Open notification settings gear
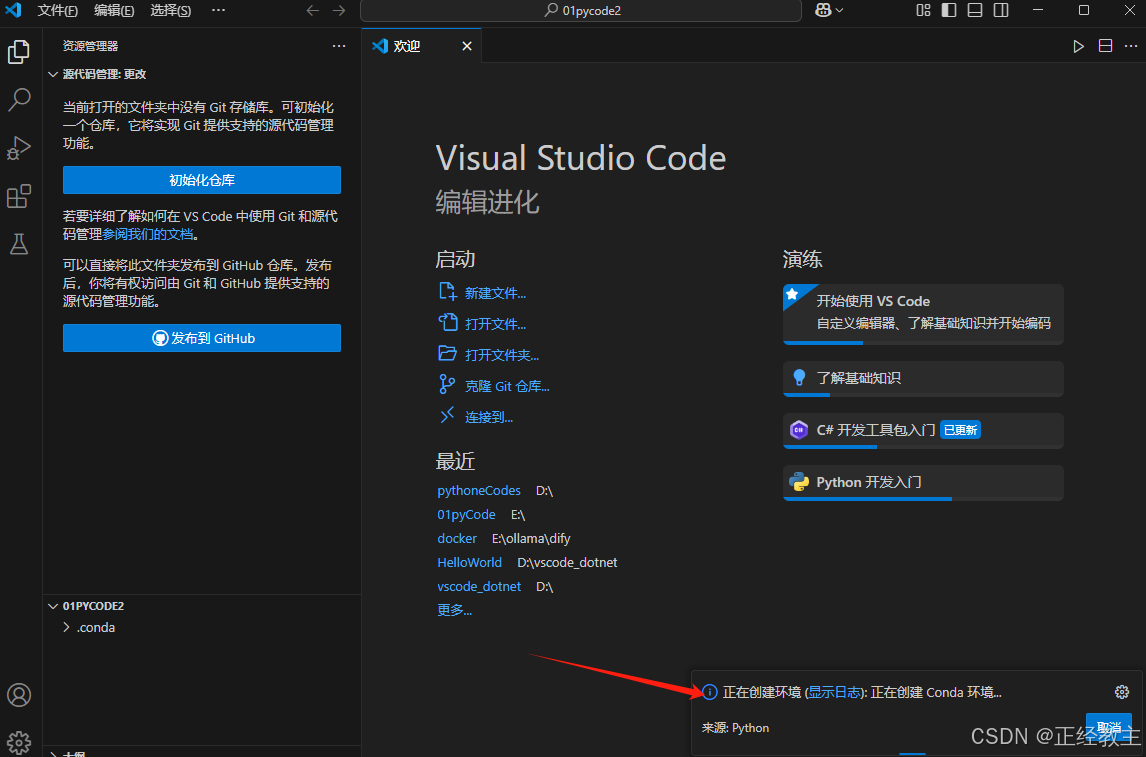1146x757 pixels. pyautogui.click(x=1122, y=692)
